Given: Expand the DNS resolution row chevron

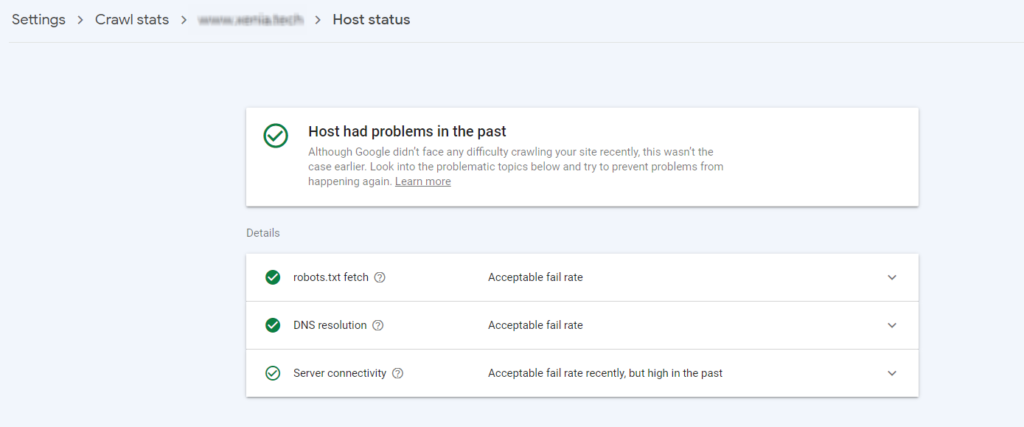Looking at the screenshot, I should pyautogui.click(x=892, y=325).
